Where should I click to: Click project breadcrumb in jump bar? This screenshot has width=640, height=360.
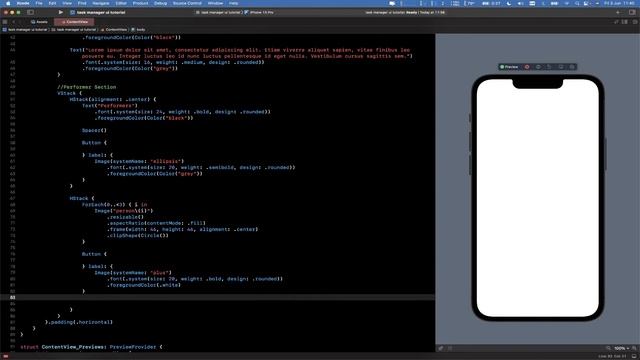tap(25, 30)
